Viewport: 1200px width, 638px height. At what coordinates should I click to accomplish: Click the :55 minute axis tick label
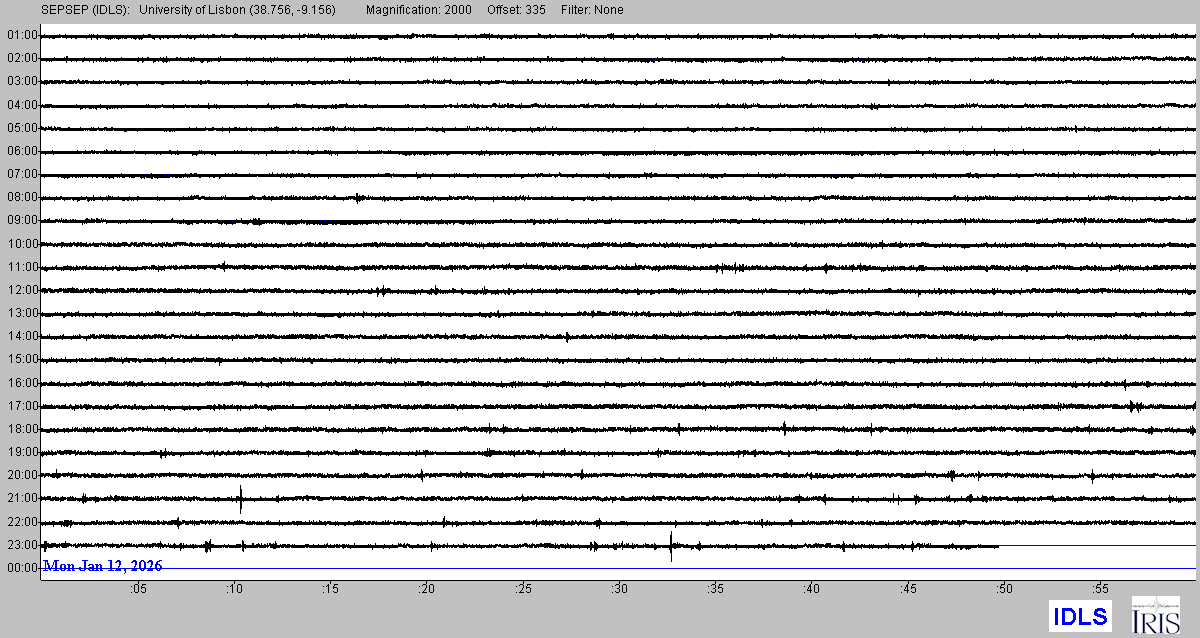pyautogui.click(x=1100, y=589)
